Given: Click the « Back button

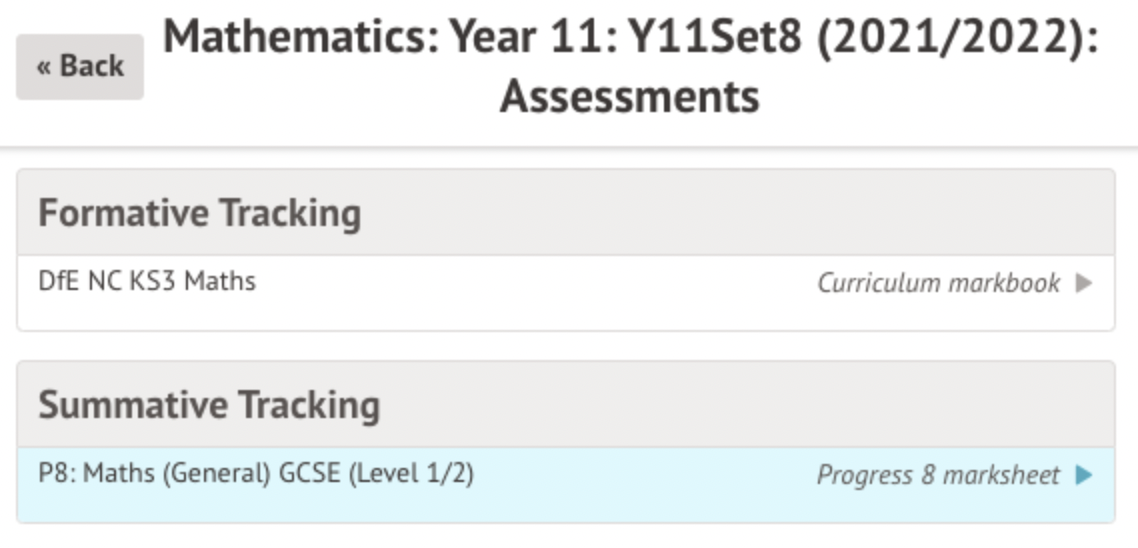Looking at the screenshot, I should point(80,67).
